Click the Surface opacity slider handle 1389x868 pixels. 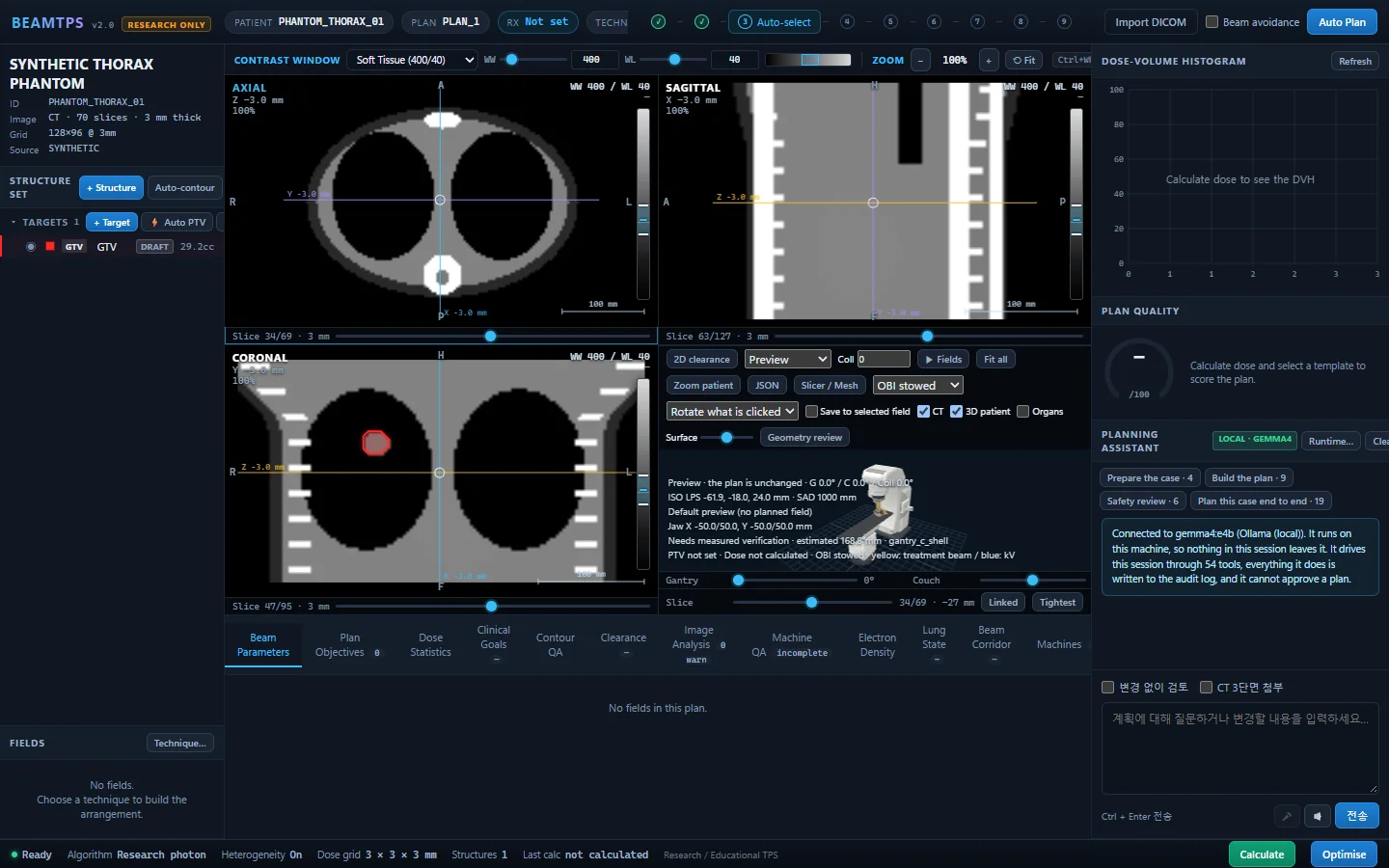coord(727,438)
